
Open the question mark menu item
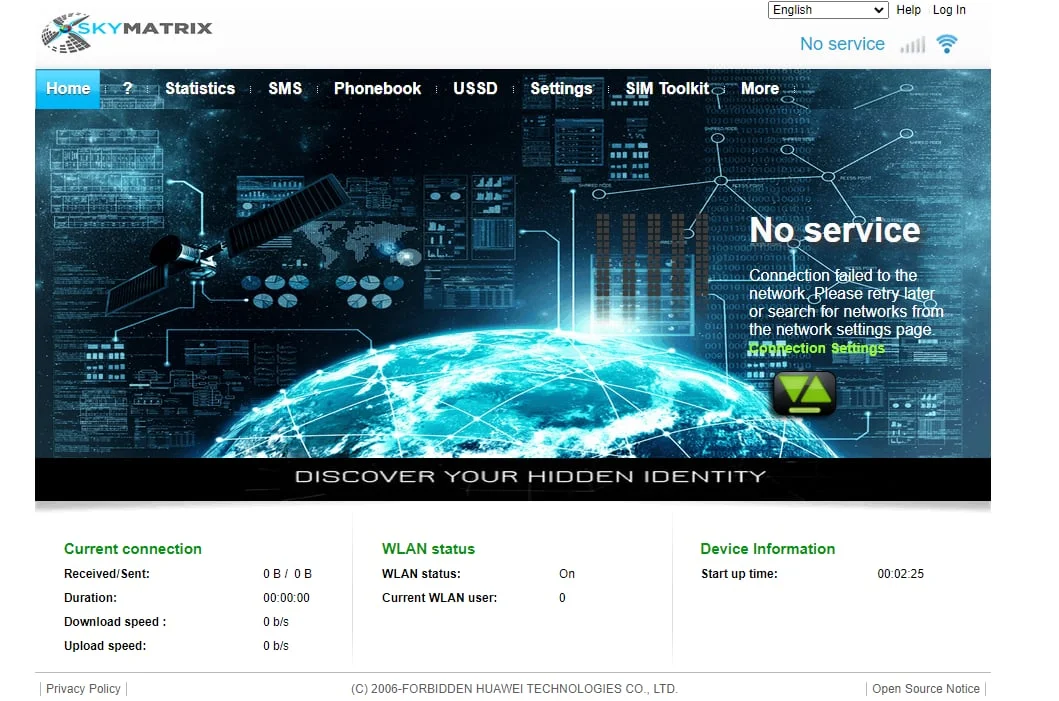click(x=128, y=88)
